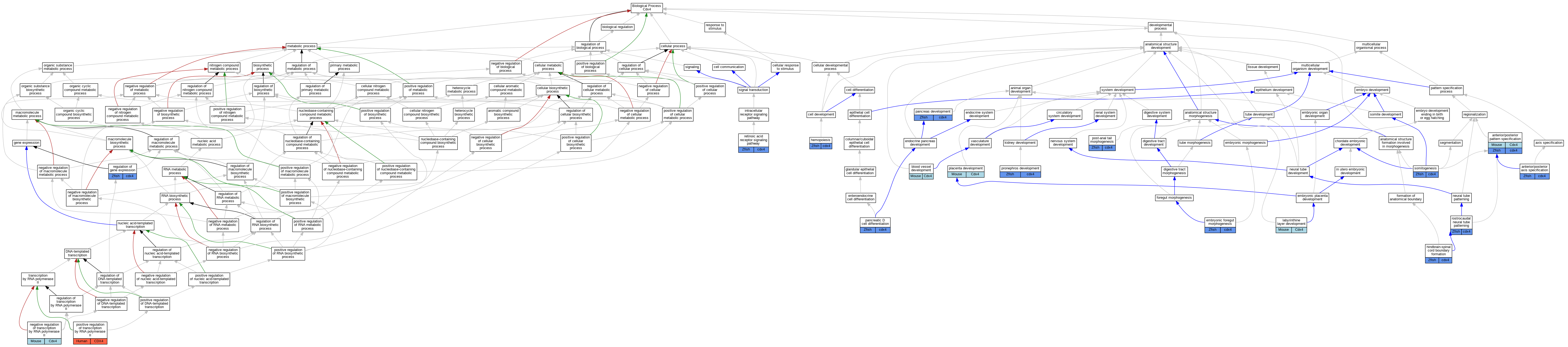Select 'nervous system development' node
Image resolution: width=1568 pixels, height=347 pixels.
[x=1063, y=142]
